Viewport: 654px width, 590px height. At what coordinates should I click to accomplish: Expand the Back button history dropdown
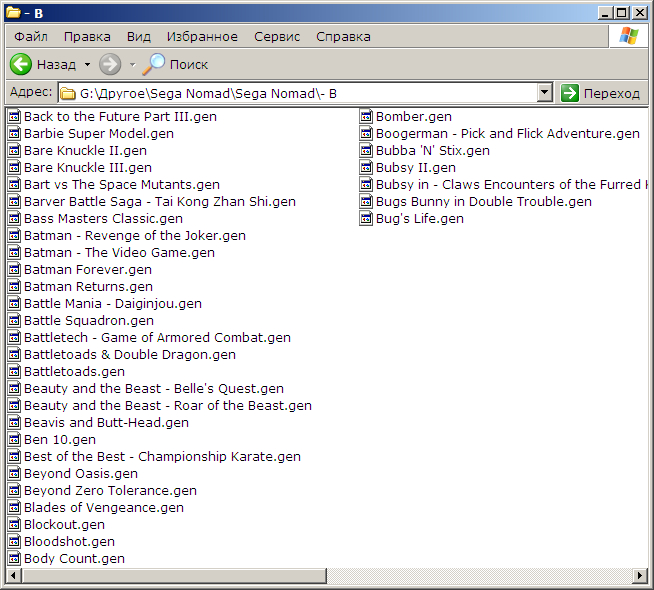coord(87,65)
